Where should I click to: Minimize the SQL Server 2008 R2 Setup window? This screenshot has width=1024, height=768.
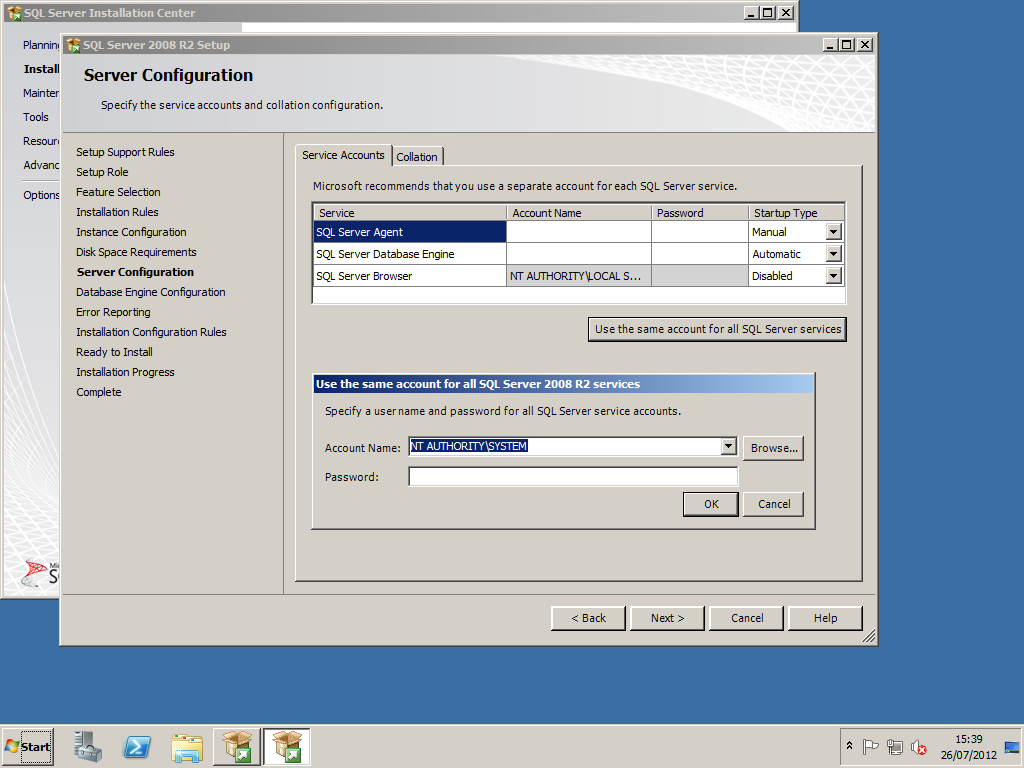point(830,44)
